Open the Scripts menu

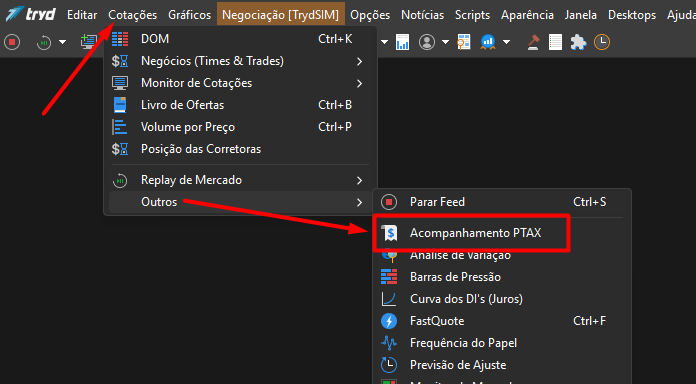click(472, 15)
